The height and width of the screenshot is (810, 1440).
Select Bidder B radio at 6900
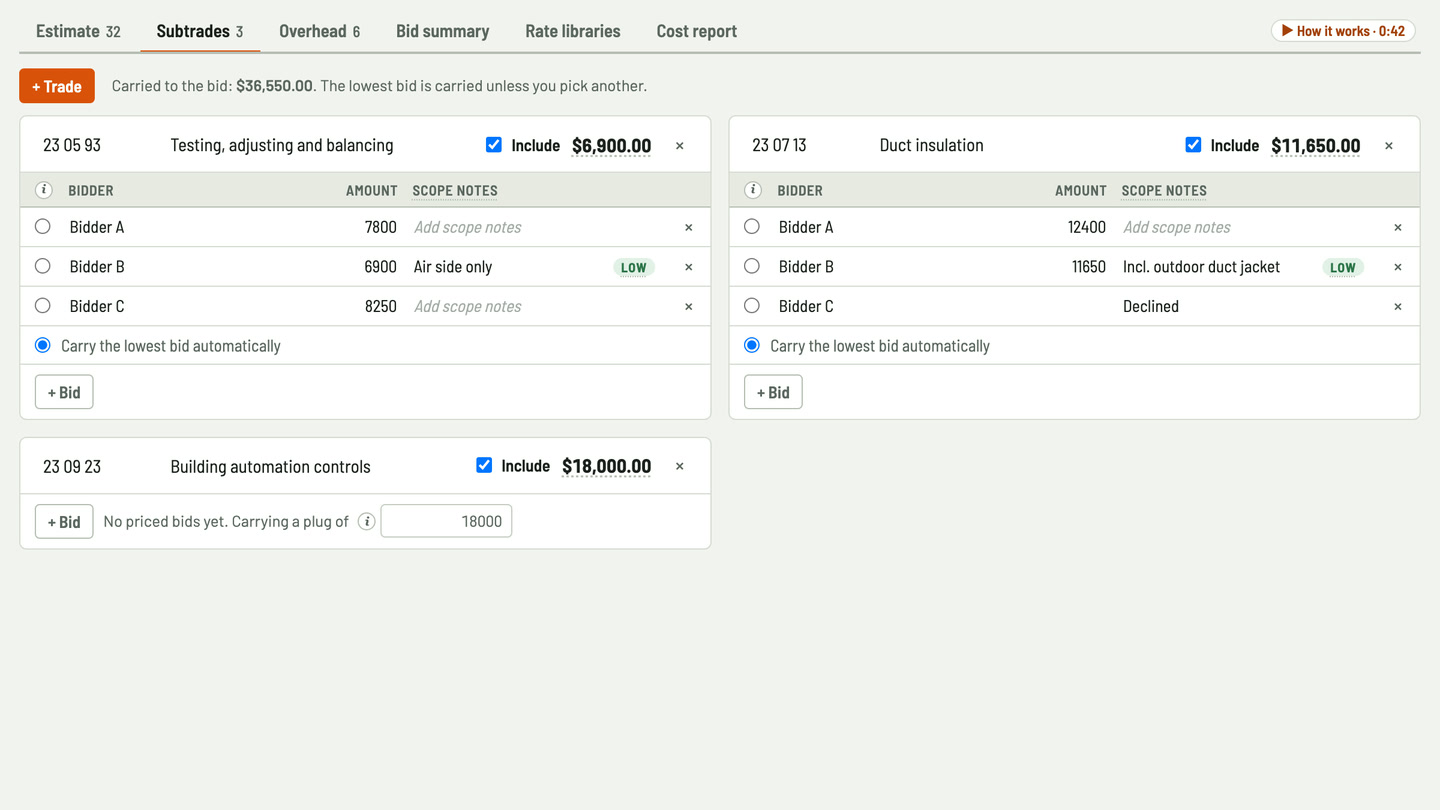(43, 266)
